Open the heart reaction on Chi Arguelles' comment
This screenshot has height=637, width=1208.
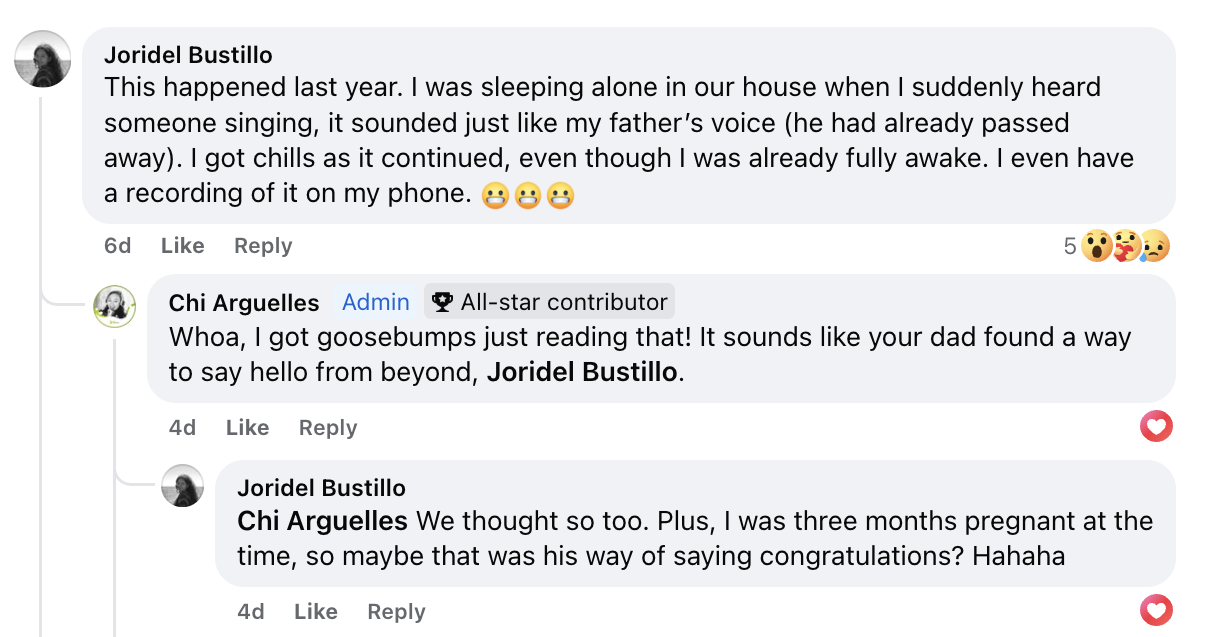tap(1156, 428)
